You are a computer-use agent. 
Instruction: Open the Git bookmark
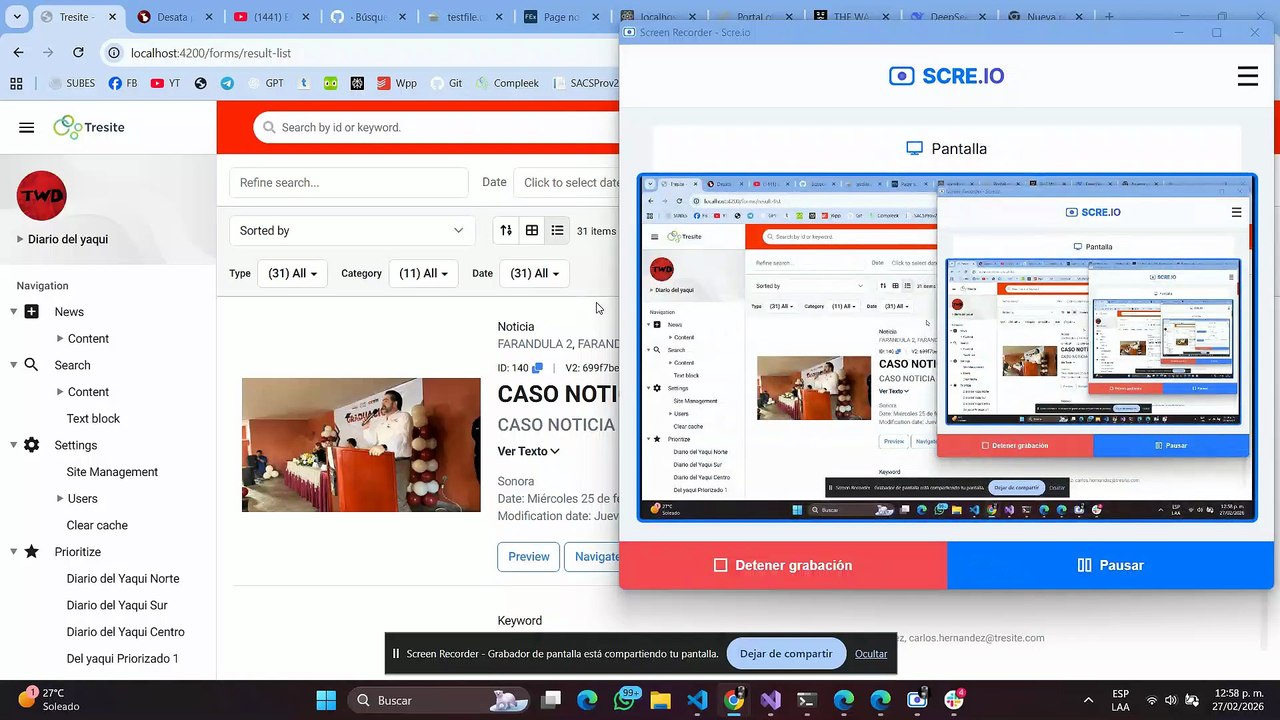click(x=445, y=83)
